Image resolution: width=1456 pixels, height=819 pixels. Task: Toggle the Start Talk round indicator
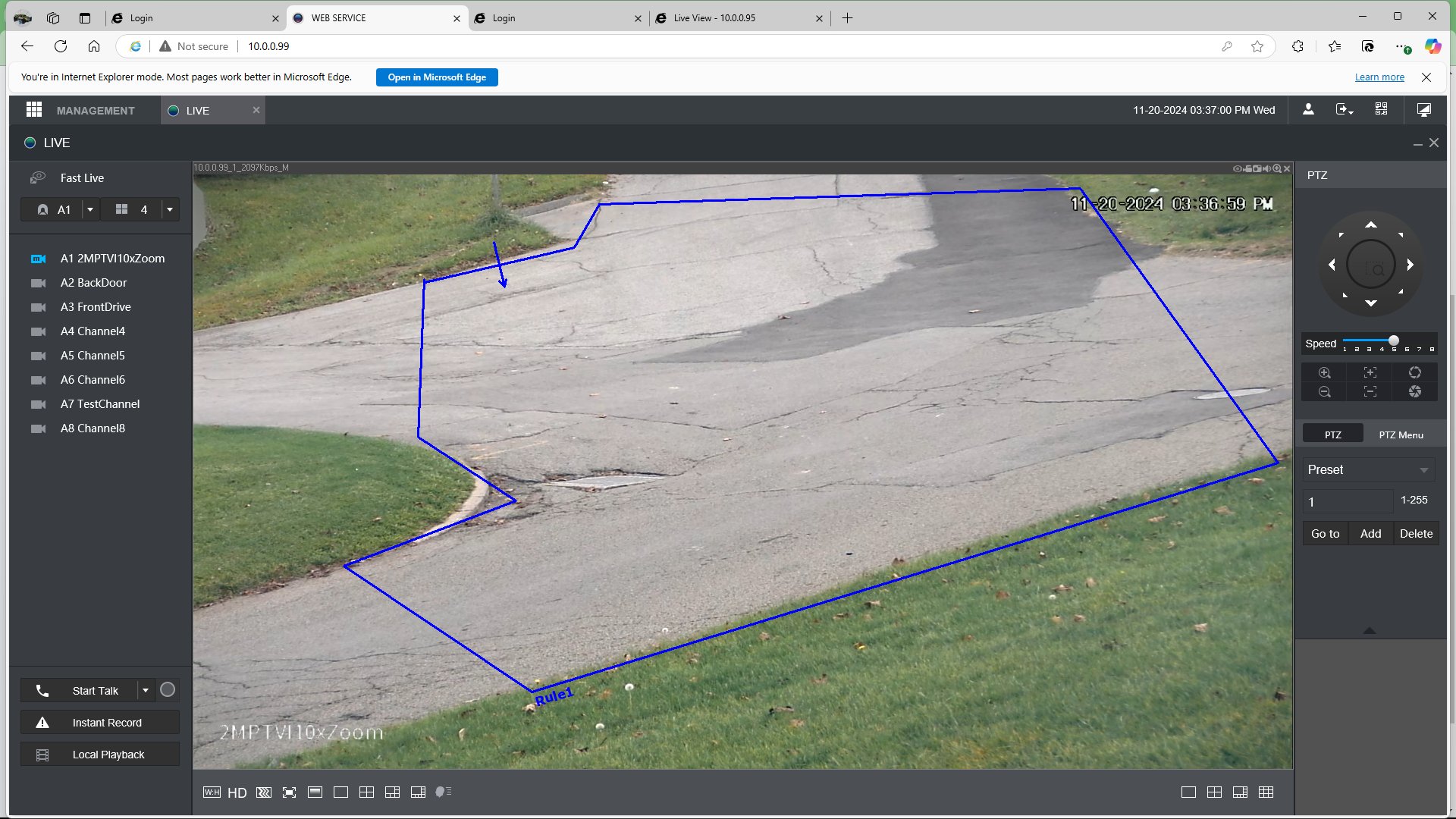pos(168,690)
